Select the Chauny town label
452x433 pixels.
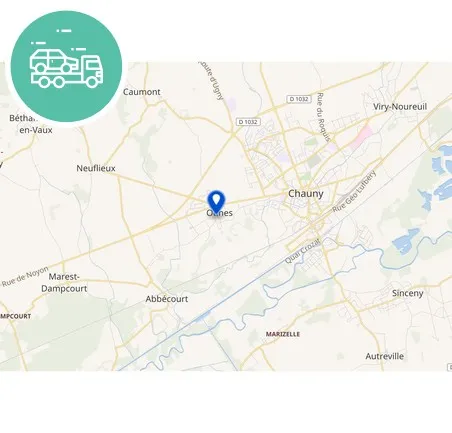(306, 194)
